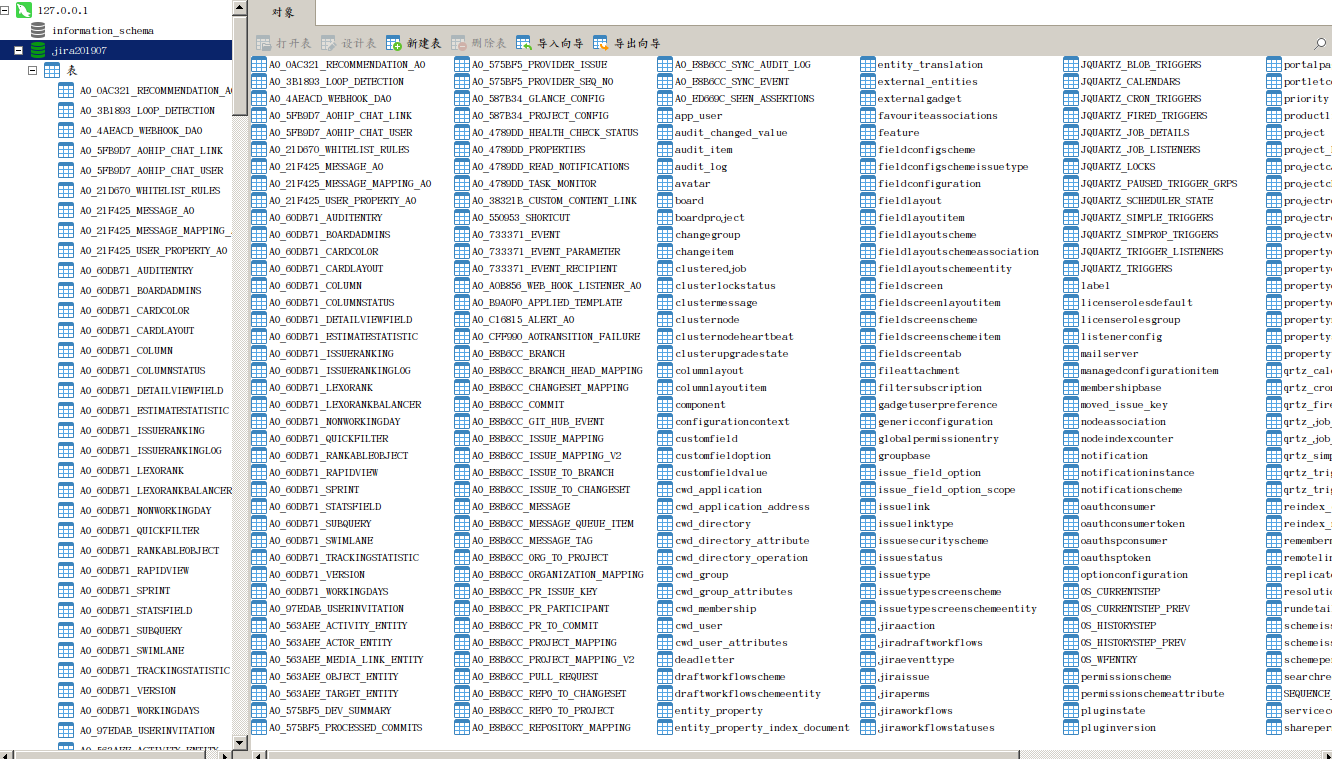Viewport: 1332px width, 759px height.
Task: Click the 打开表 (Open Table) toolbar icon
Action: [x=264, y=43]
